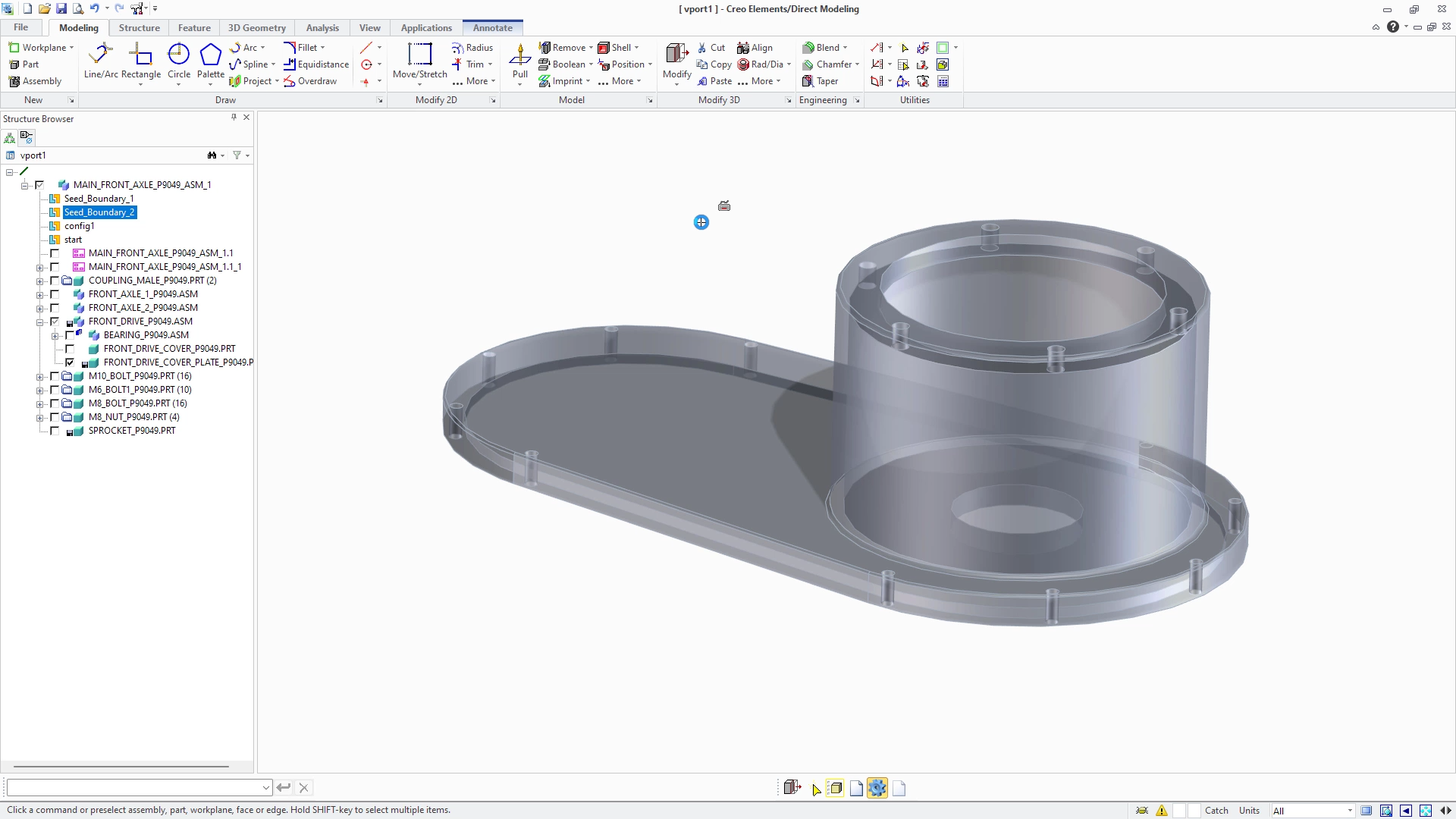
Task: Uncheck FRONT_DRIVE_COVER_PLATE_P9049 part checkbox
Action: (70, 362)
